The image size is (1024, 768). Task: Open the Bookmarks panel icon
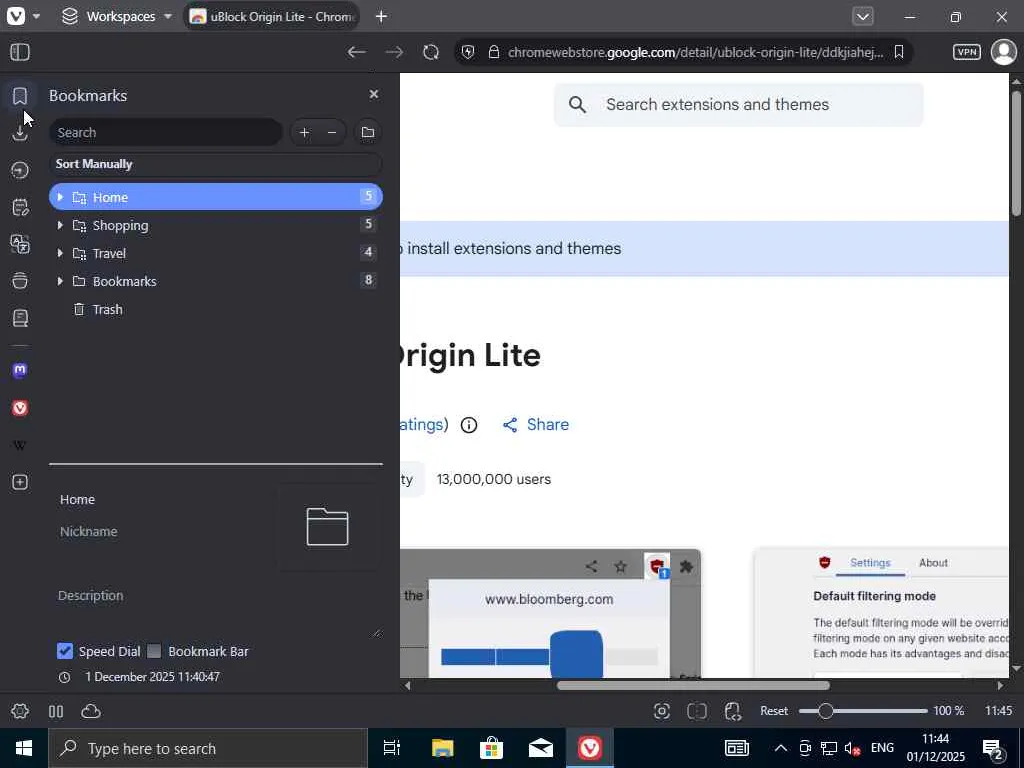(x=20, y=96)
